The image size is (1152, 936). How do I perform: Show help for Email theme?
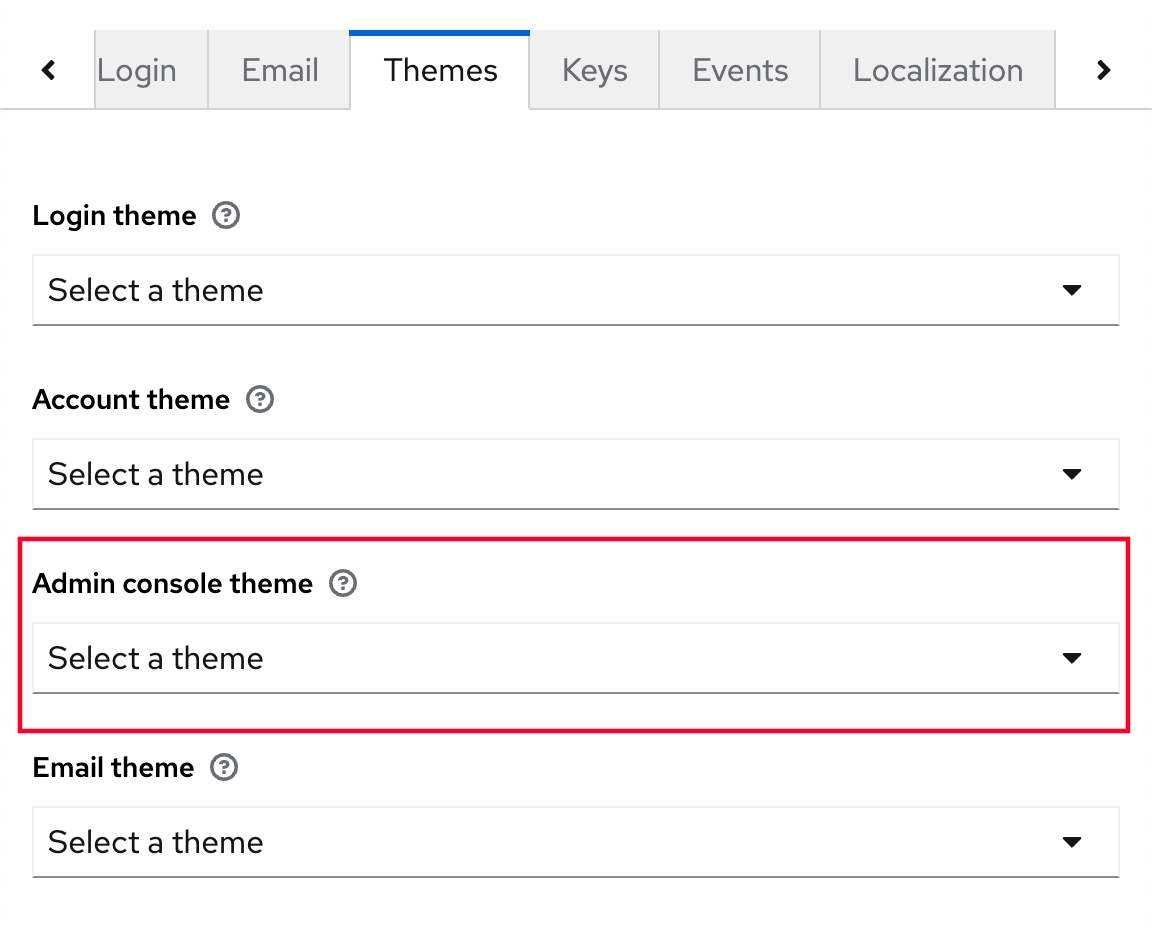(x=225, y=768)
